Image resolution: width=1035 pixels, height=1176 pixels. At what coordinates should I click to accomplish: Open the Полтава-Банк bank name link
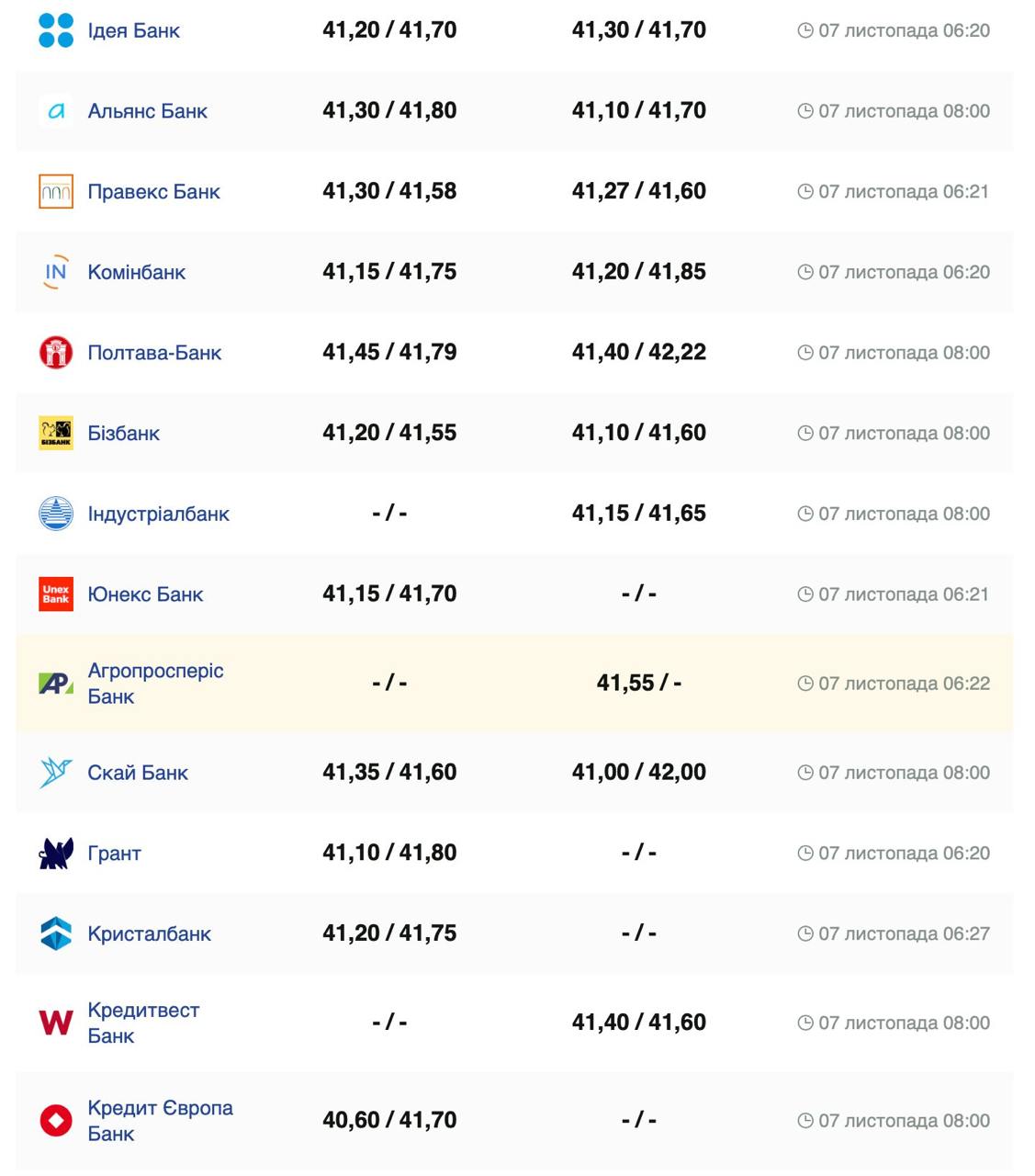[154, 353]
